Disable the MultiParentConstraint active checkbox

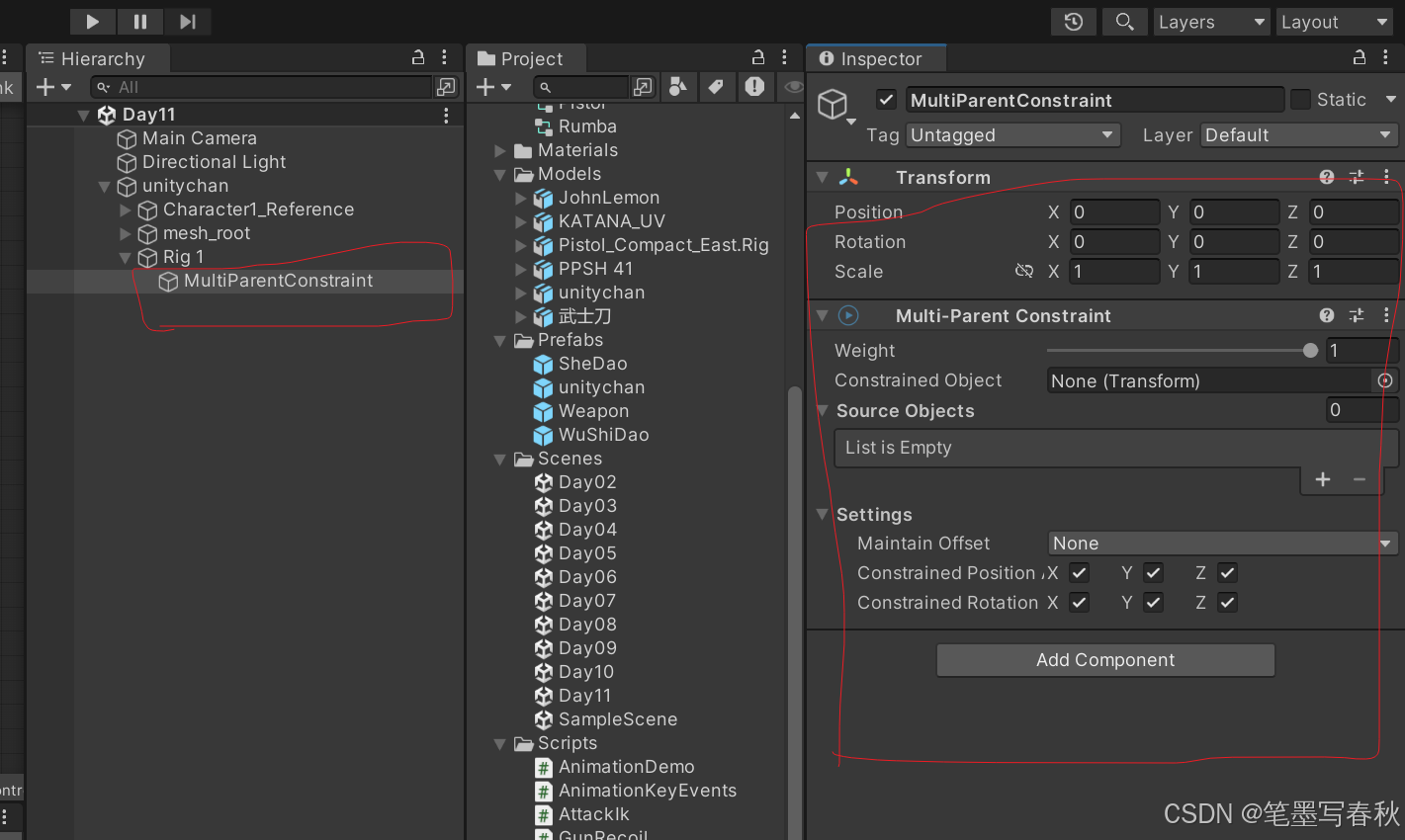[886, 99]
